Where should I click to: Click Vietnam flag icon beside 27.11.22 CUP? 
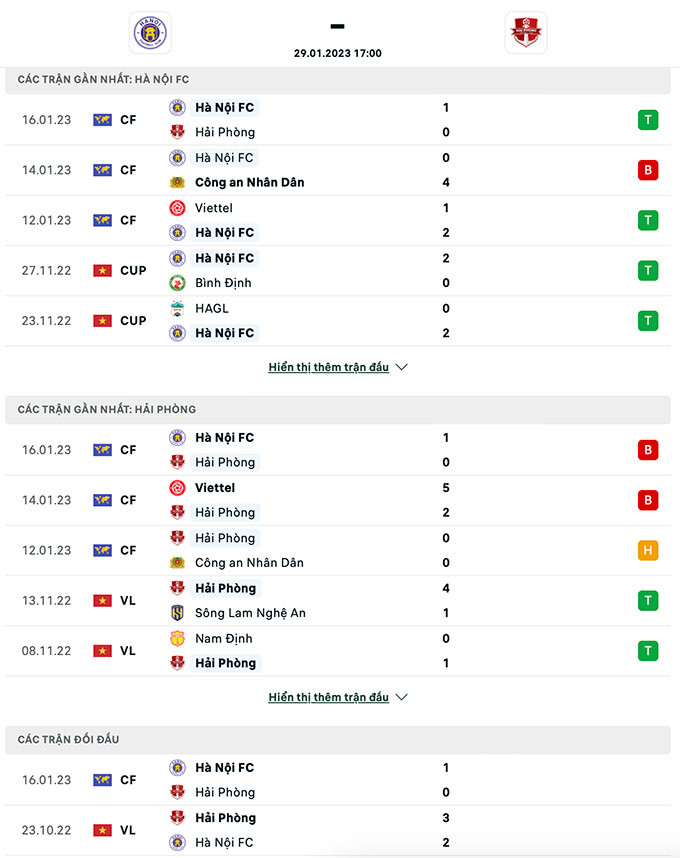102,270
